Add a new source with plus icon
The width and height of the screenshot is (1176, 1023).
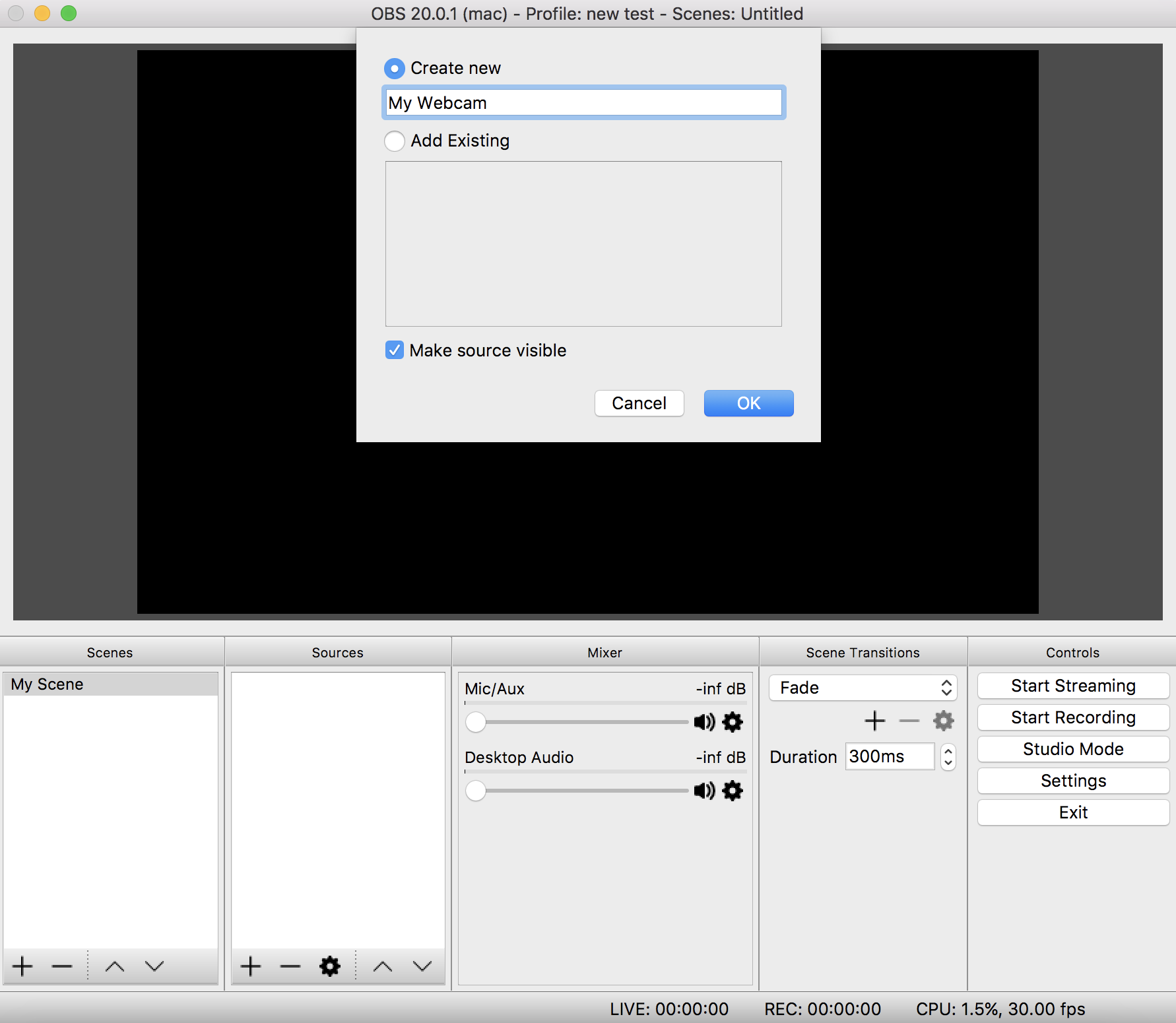251,966
